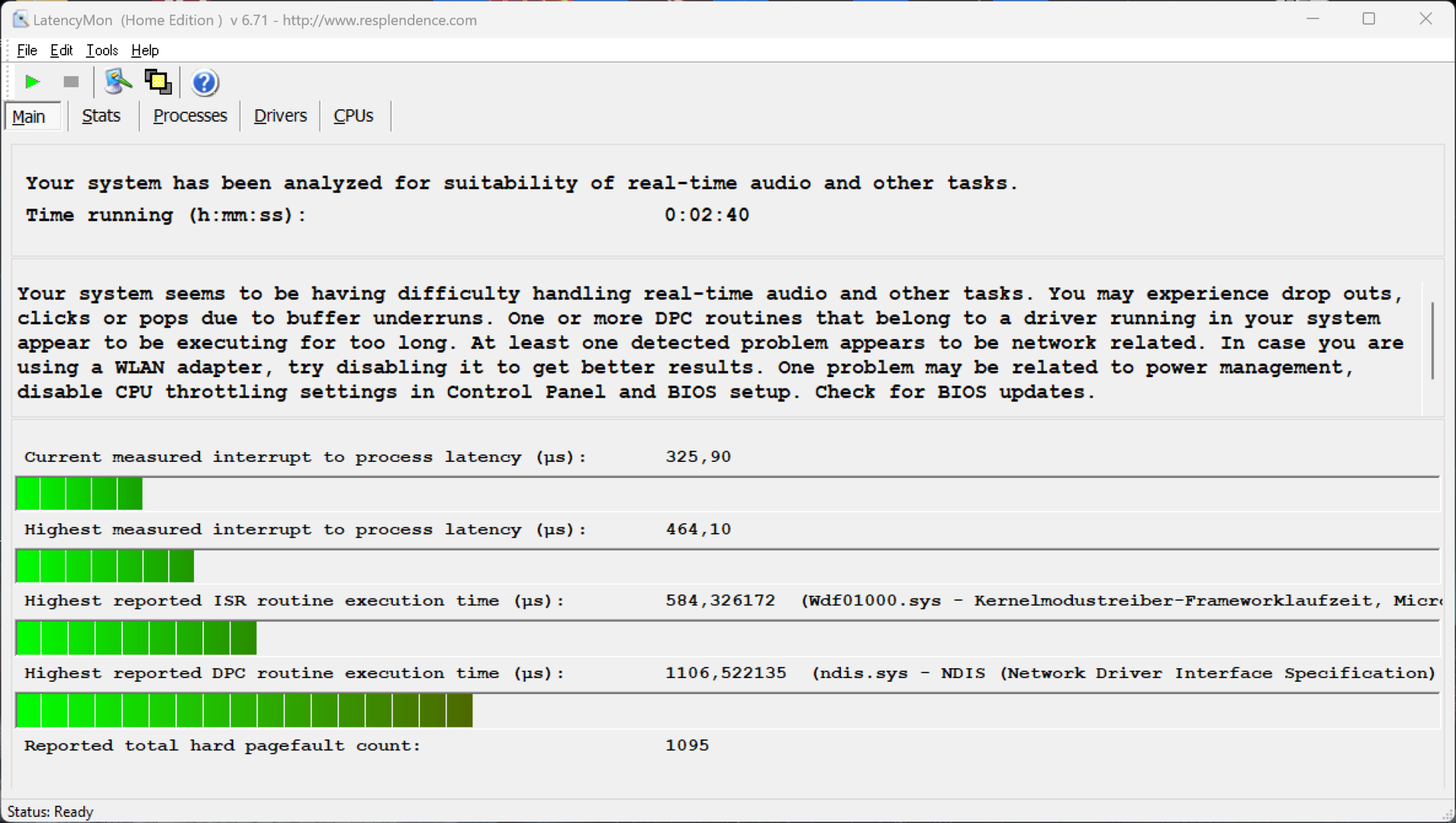
Task: Switch to the CPUs tab
Action: coord(353,116)
